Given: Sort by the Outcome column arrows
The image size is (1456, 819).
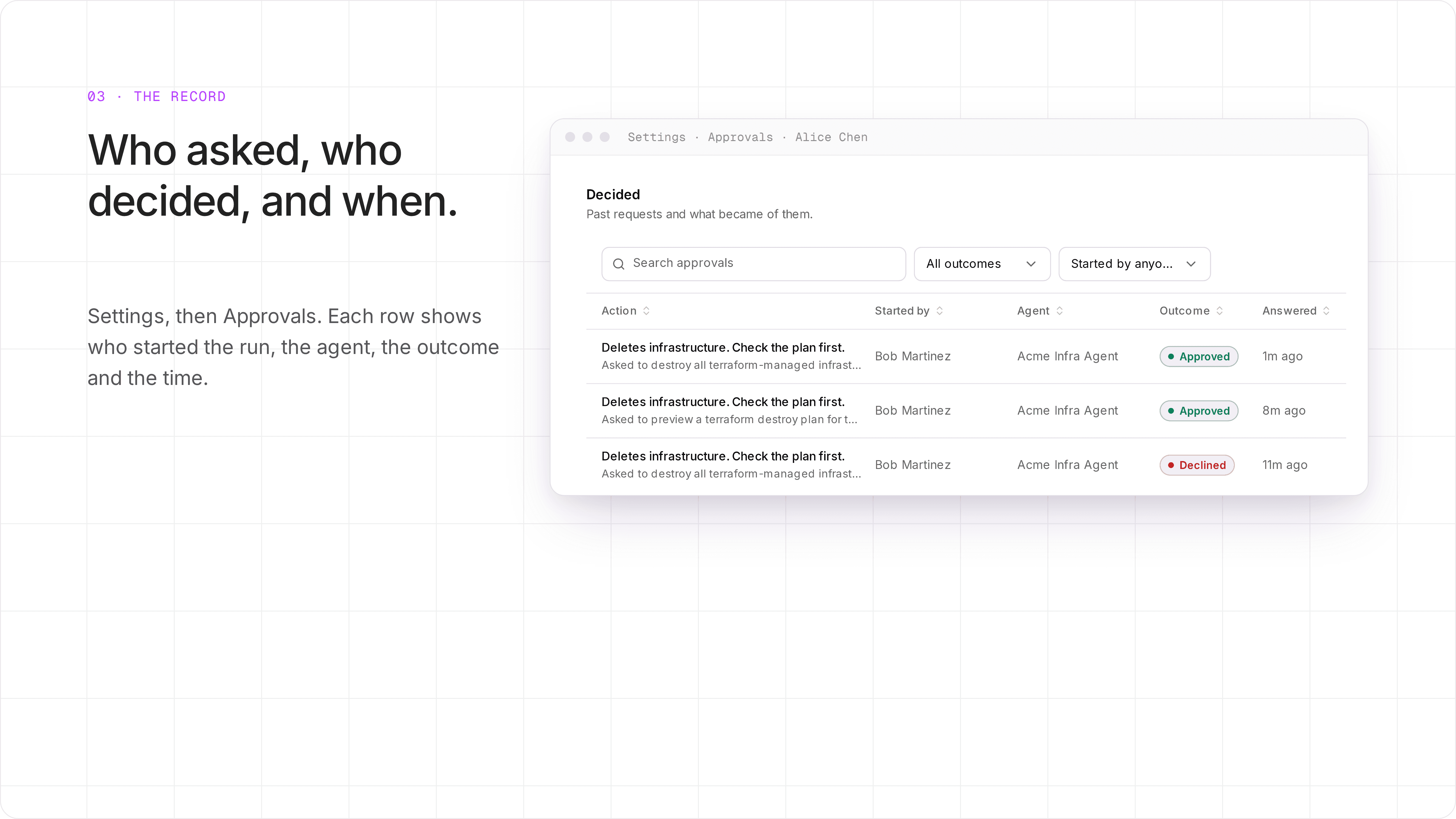Looking at the screenshot, I should 1219,311.
